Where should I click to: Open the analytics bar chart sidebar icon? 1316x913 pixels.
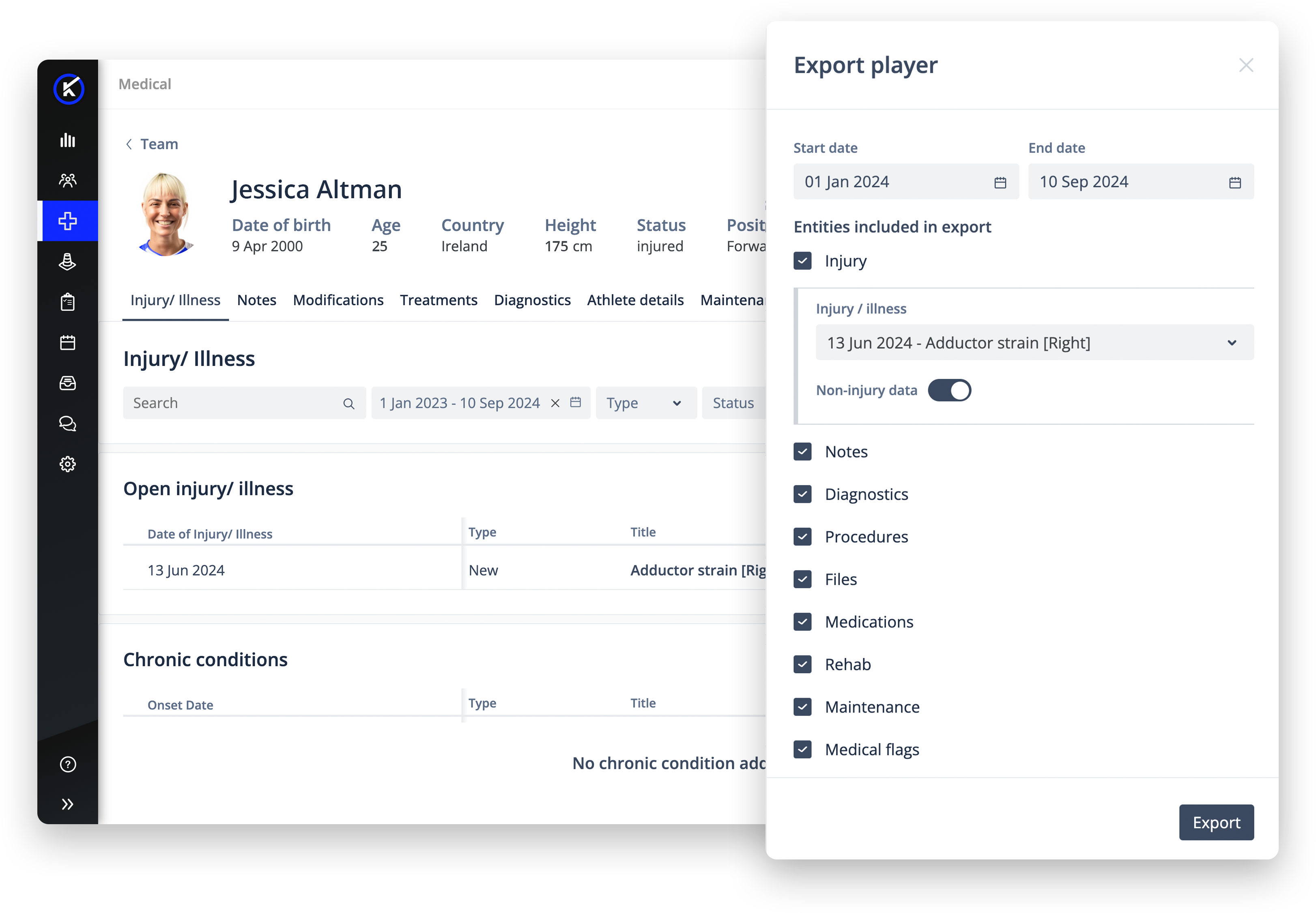[67, 140]
